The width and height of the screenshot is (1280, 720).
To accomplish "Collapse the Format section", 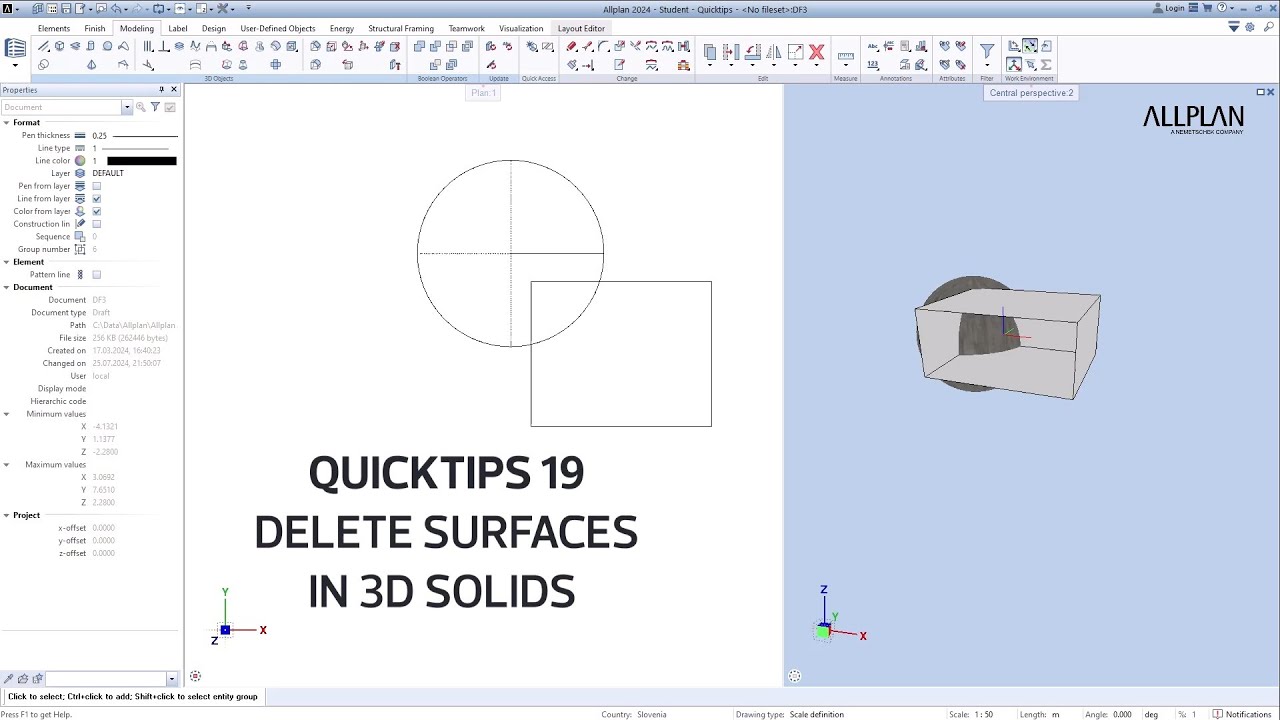I will point(6,123).
